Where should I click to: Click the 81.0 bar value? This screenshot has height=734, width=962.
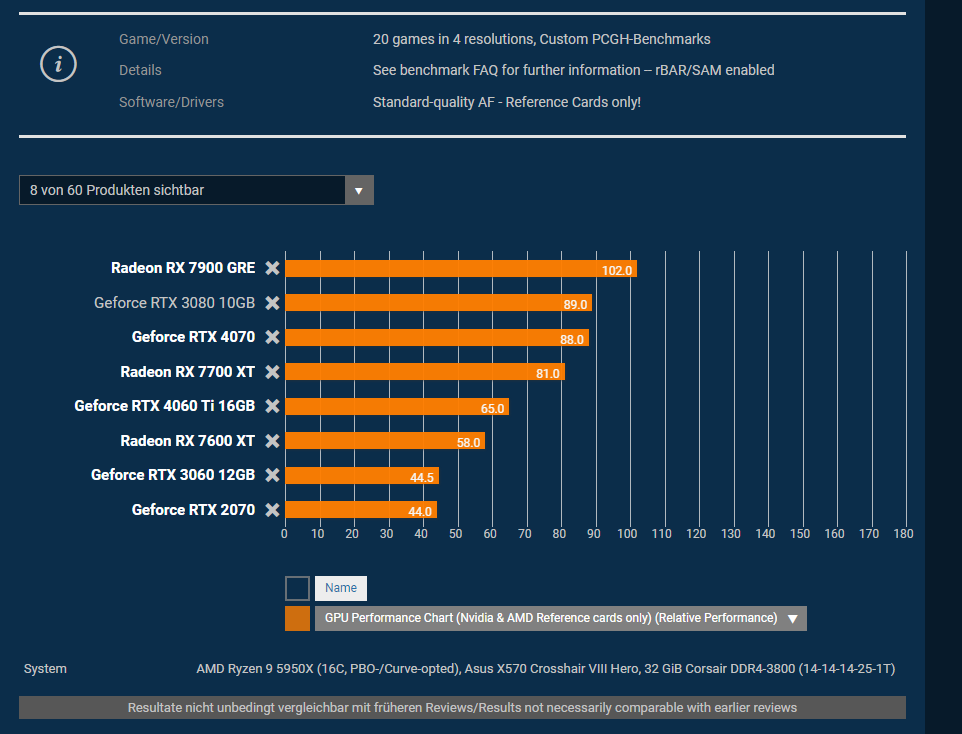(x=548, y=374)
